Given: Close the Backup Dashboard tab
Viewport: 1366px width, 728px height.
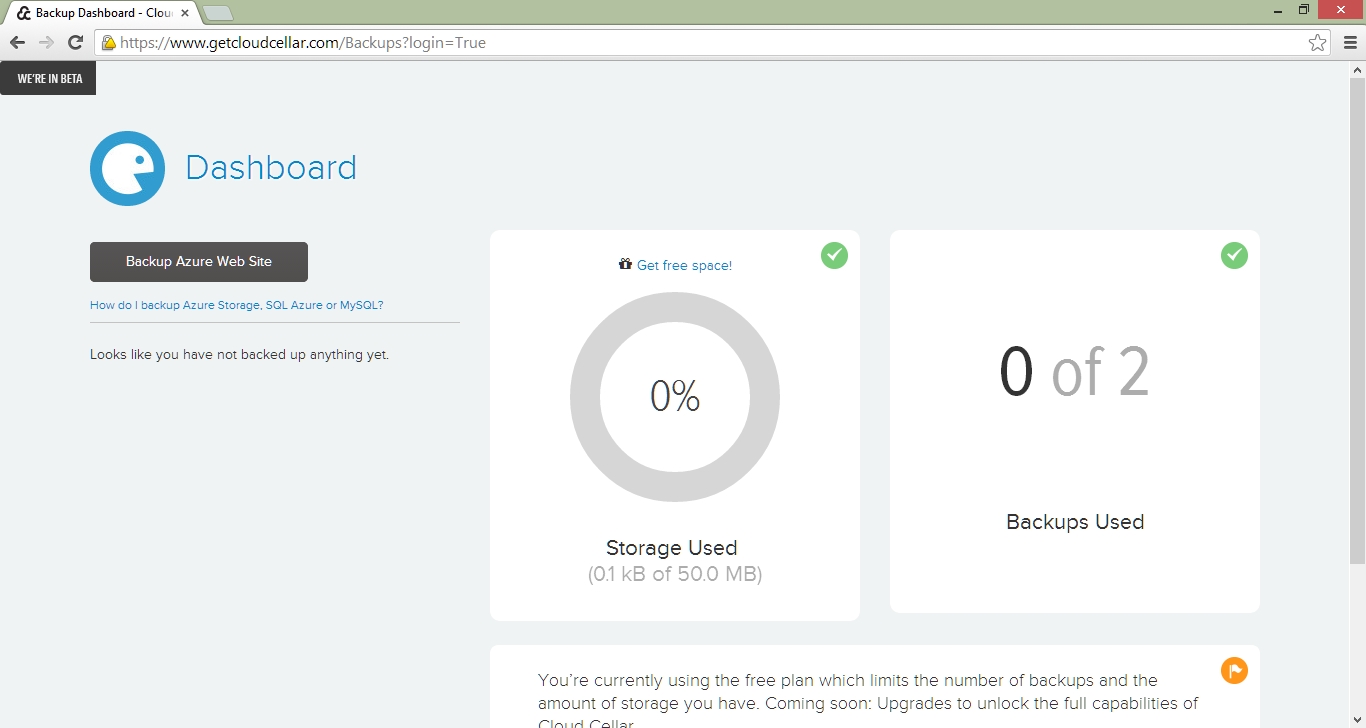Looking at the screenshot, I should click(185, 14).
